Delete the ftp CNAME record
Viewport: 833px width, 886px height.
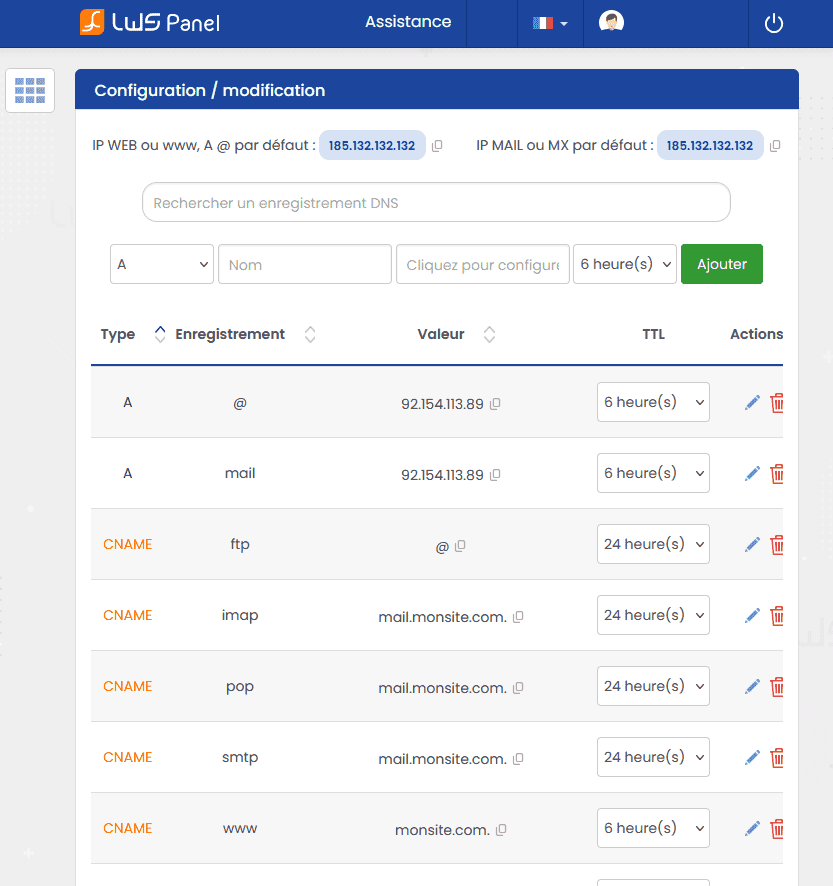tap(777, 545)
